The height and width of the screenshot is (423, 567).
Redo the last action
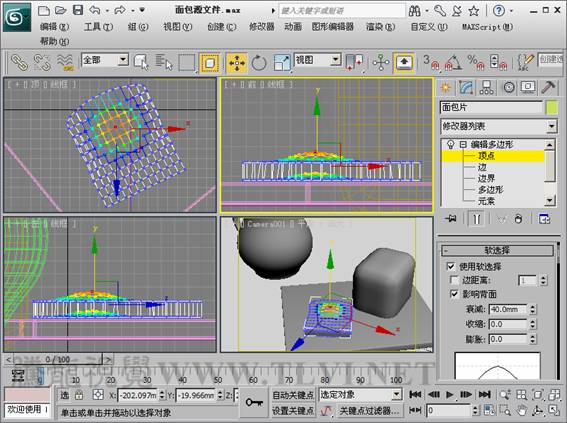(x=120, y=10)
